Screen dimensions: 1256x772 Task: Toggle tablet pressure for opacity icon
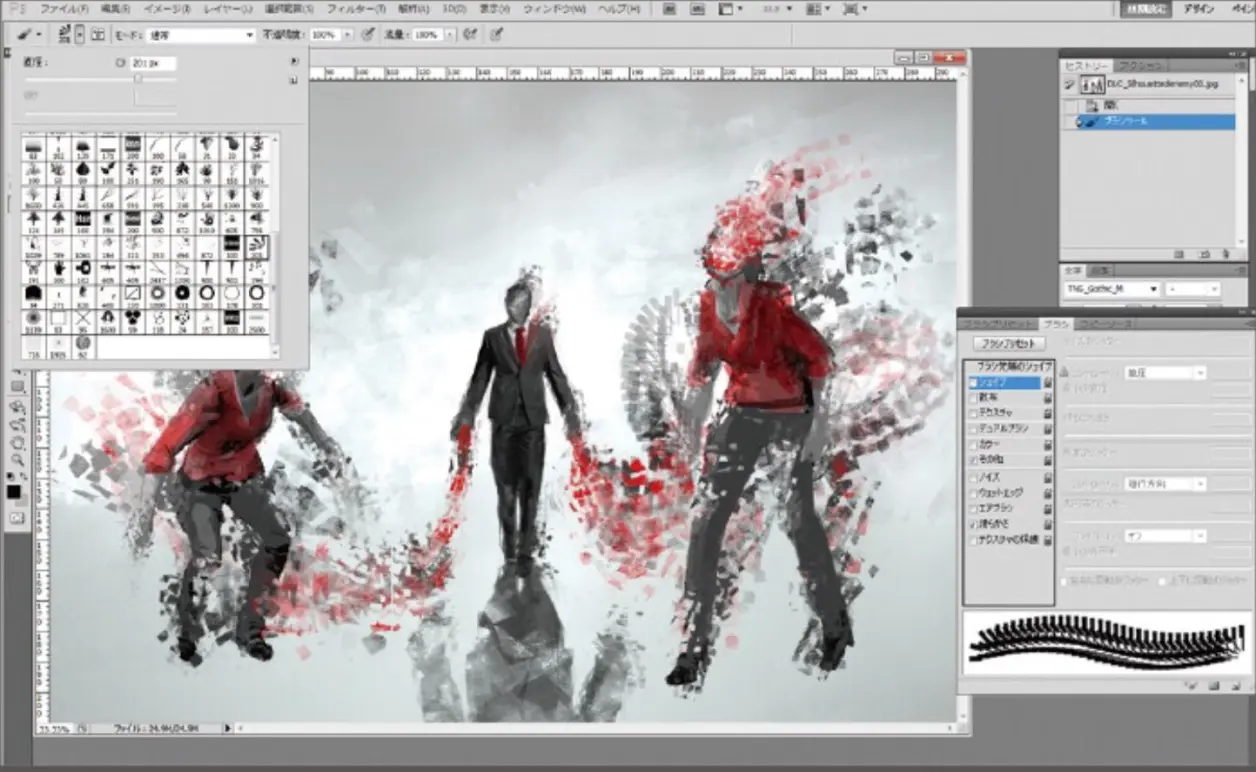tap(368, 34)
